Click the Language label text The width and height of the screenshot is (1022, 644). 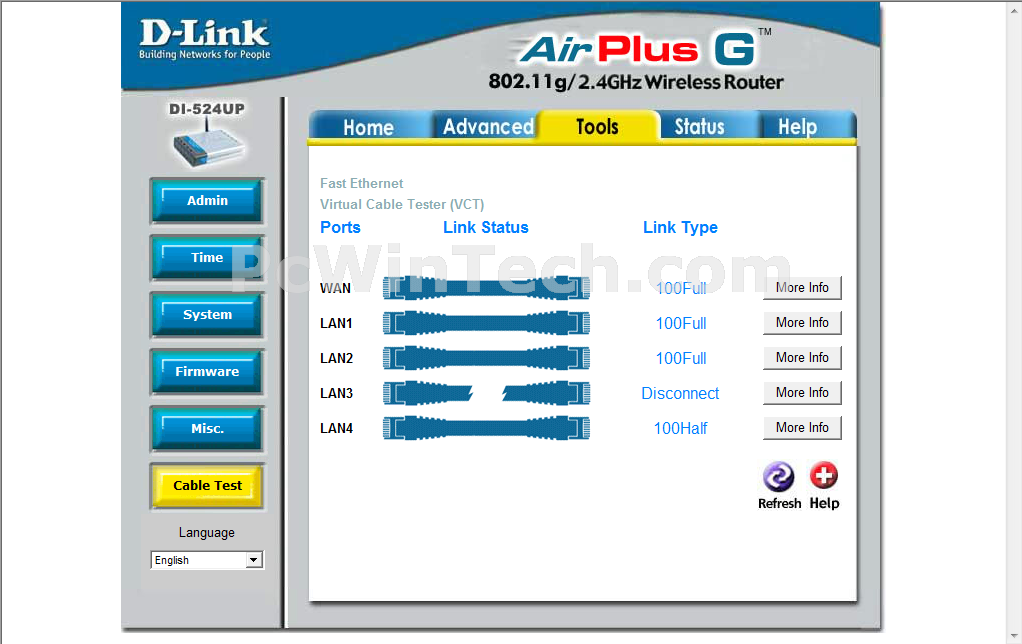[x=207, y=533]
